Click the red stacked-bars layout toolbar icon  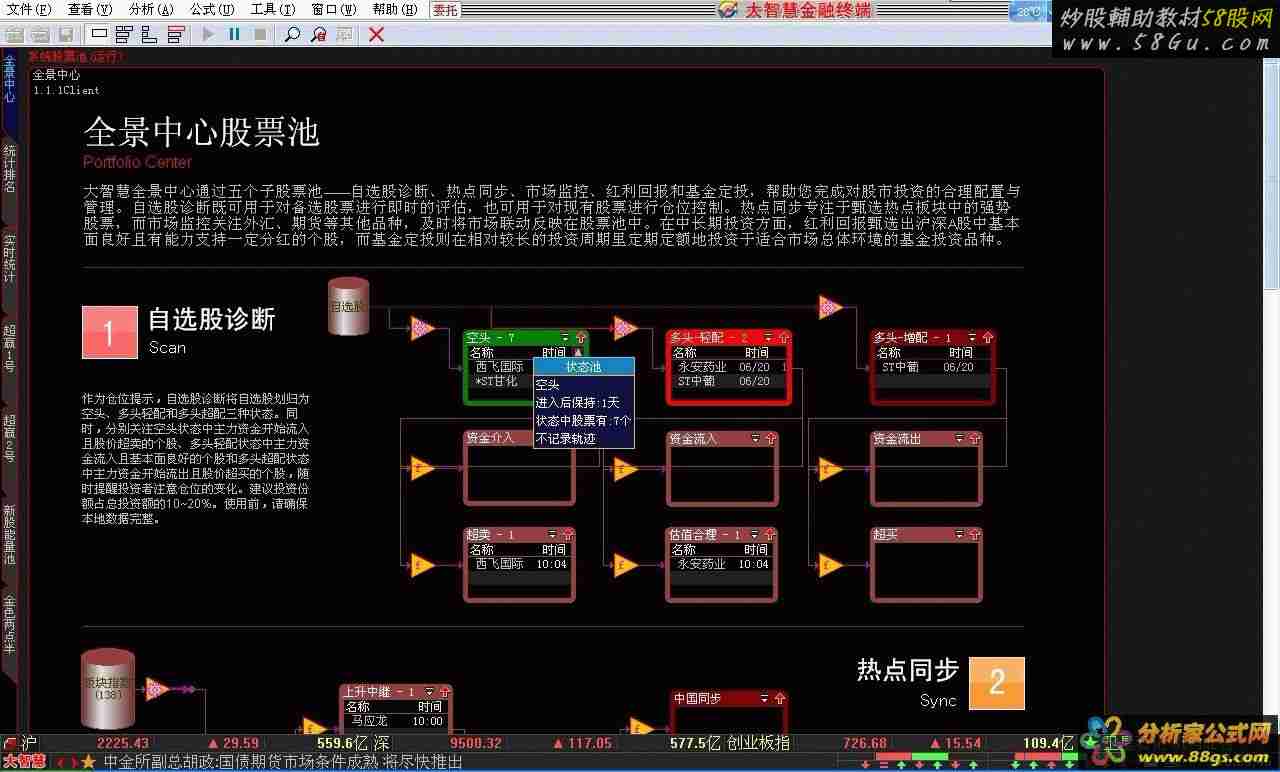pos(176,34)
